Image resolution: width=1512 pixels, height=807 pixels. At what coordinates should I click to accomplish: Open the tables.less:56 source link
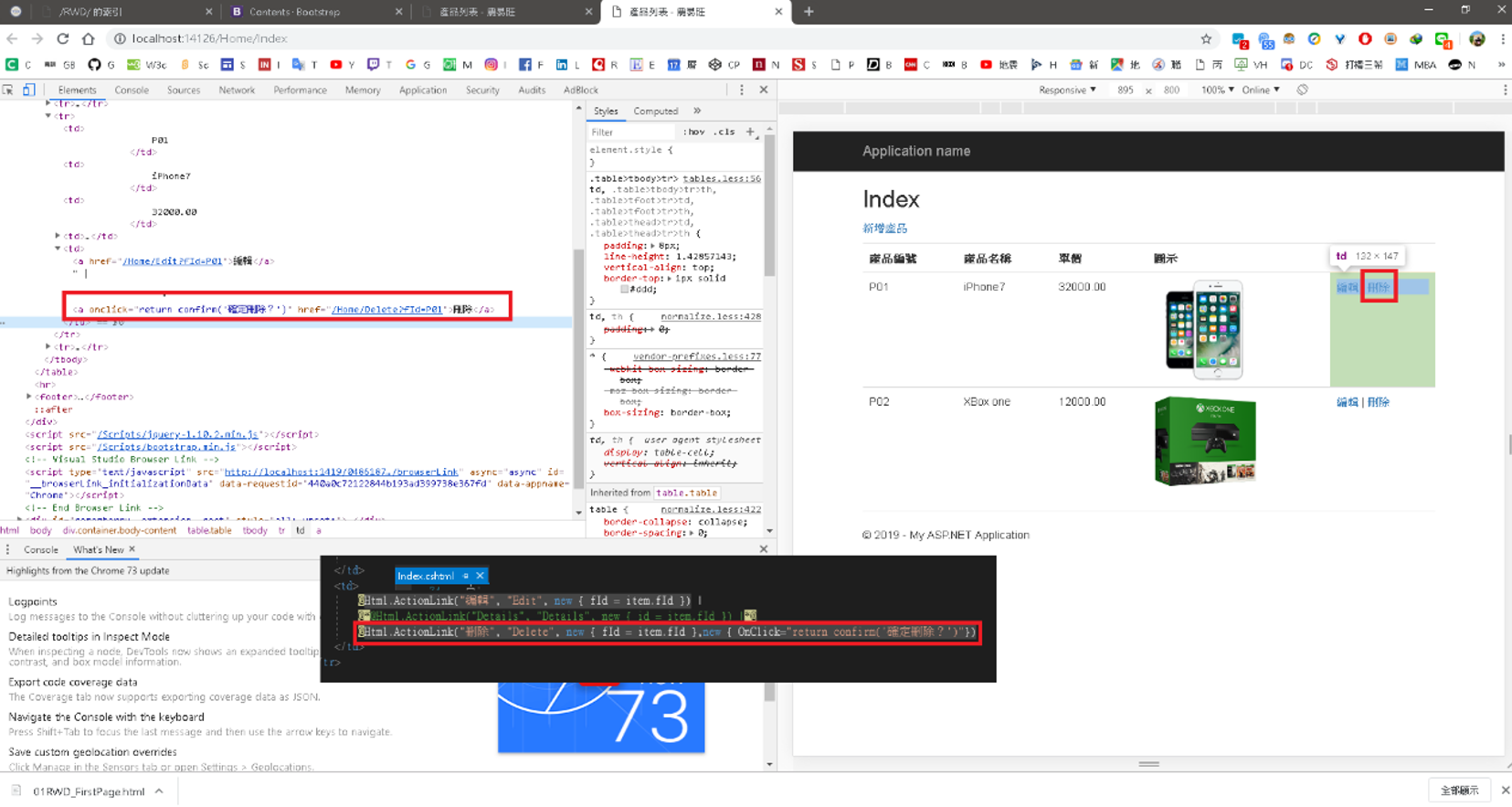pos(722,178)
